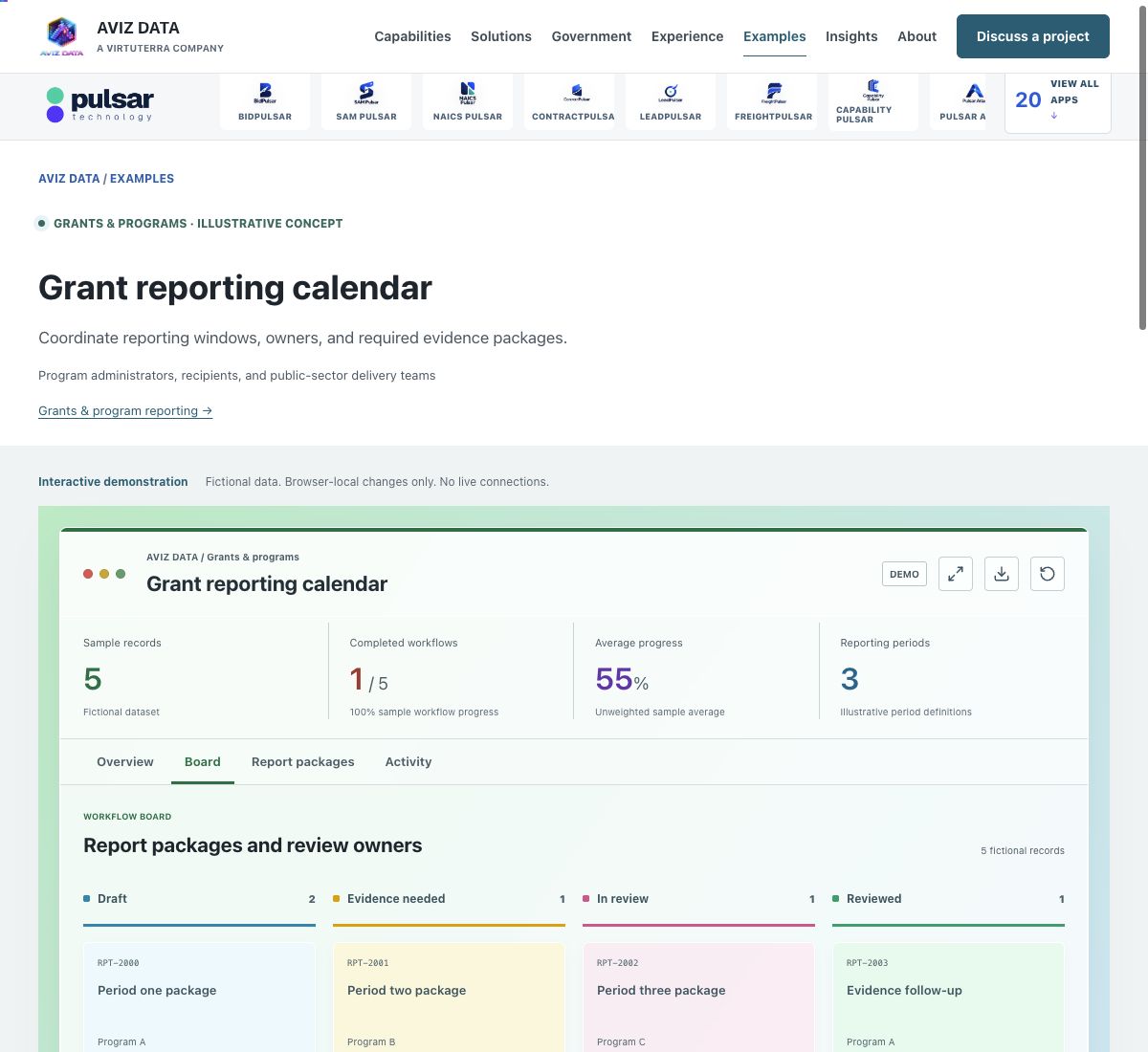Click the Evidence needed column header
Viewport: 1148px width, 1052px height.
449,899
